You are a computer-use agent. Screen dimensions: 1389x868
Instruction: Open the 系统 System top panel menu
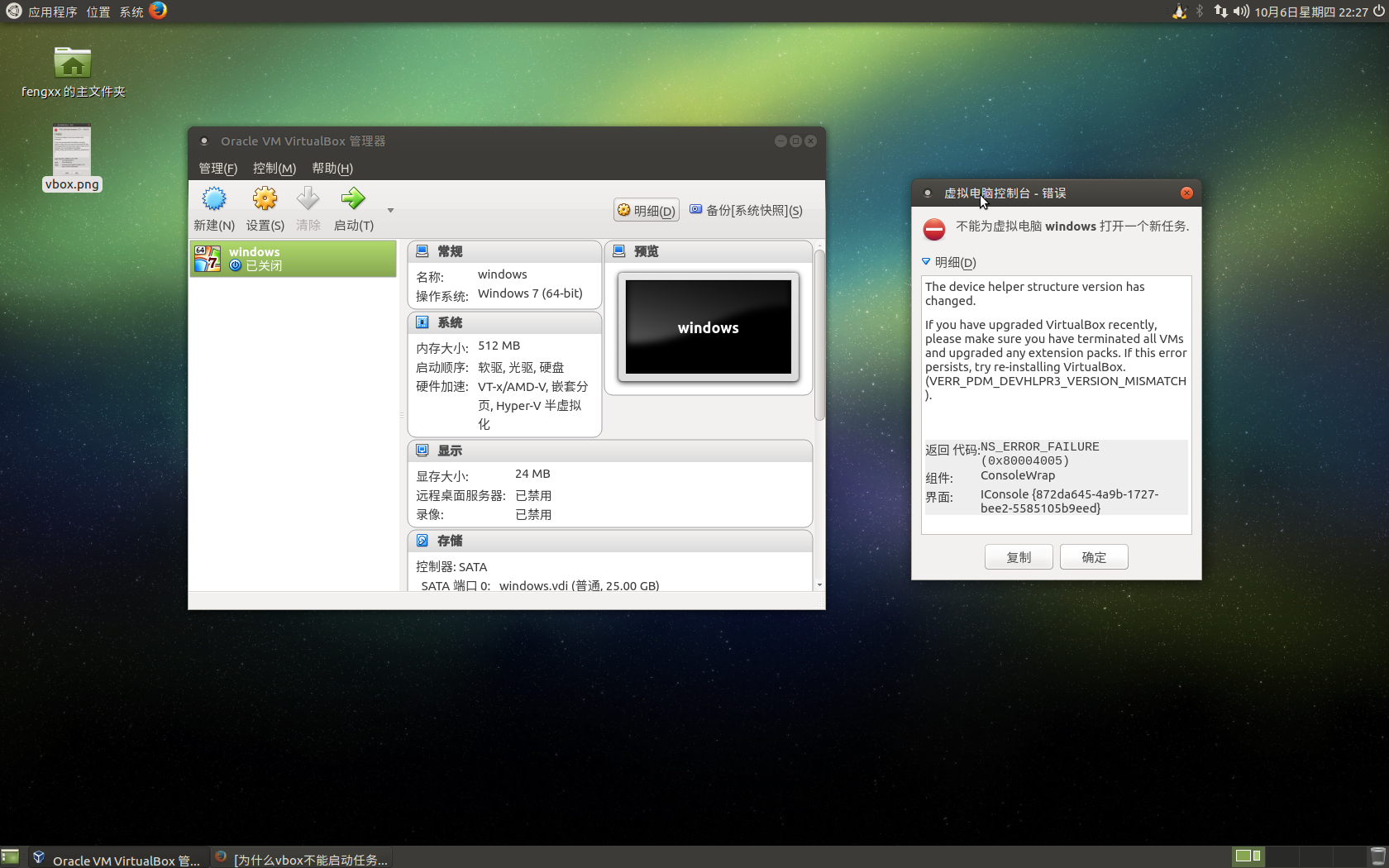pyautogui.click(x=131, y=12)
